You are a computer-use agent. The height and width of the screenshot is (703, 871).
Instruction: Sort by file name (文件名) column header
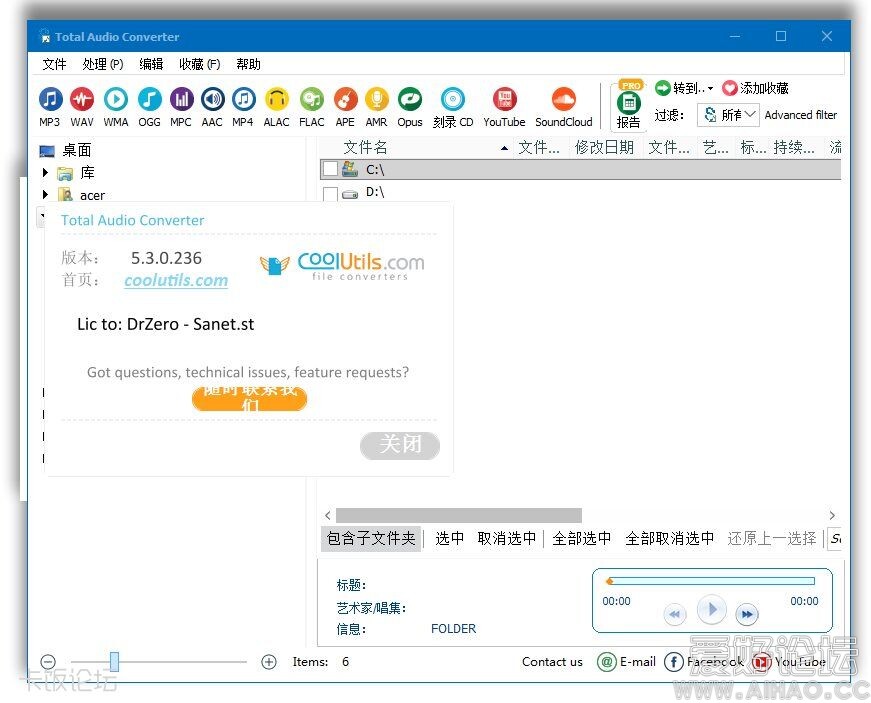click(x=365, y=147)
